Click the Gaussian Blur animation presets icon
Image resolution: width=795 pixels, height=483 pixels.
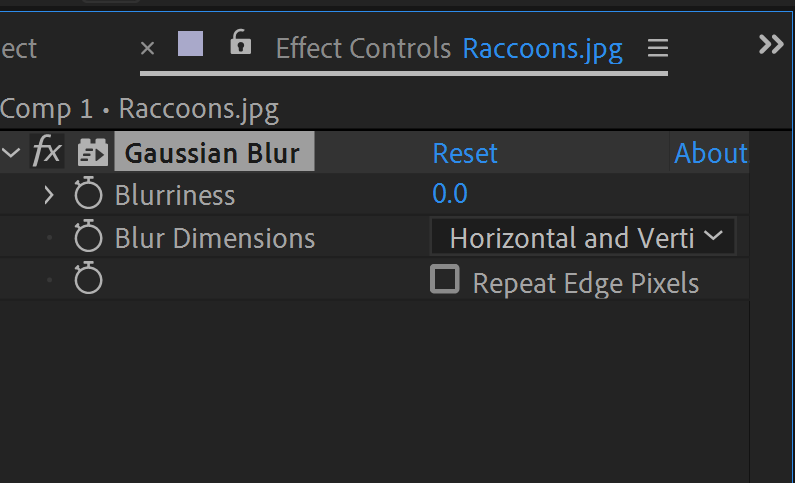coord(92,152)
